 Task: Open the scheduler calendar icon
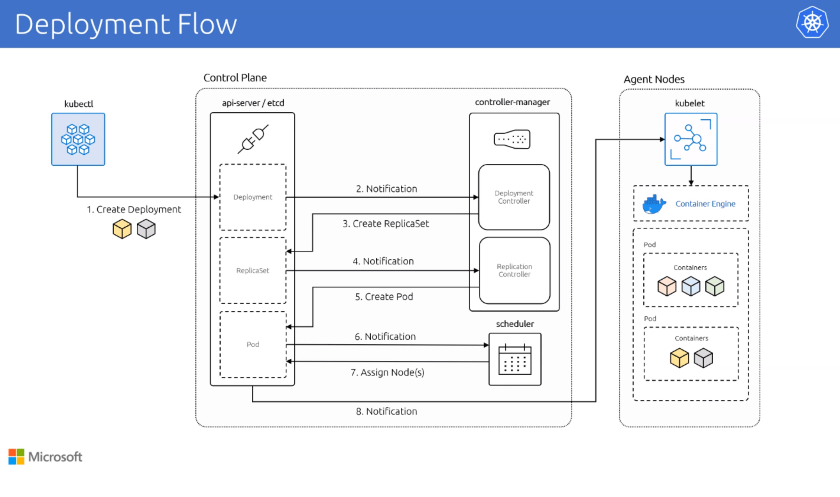(x=513, y=359)
